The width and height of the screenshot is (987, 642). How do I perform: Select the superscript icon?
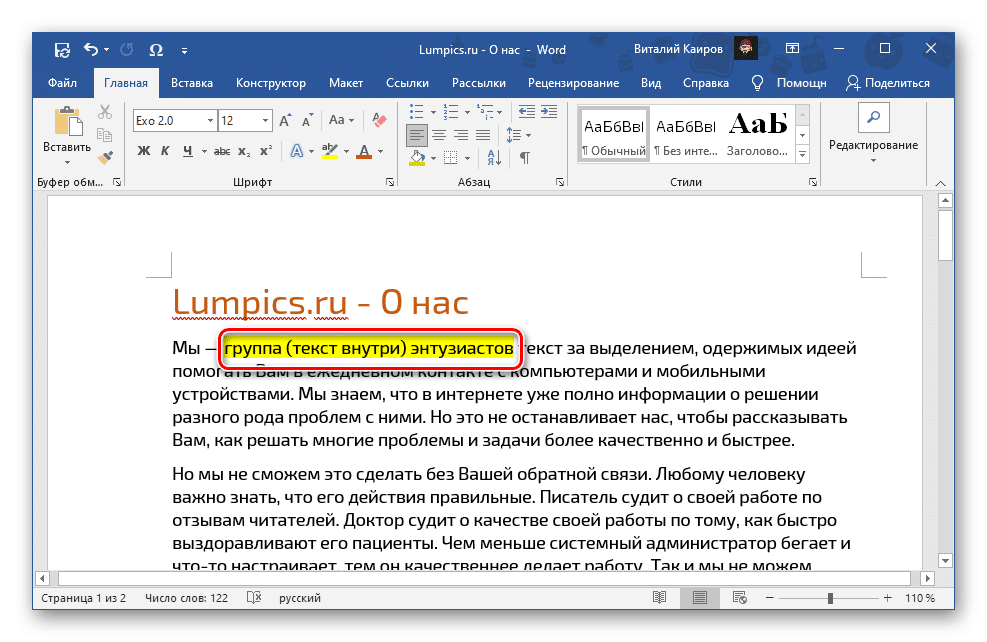pyautogui.click(x=265, y=149)
